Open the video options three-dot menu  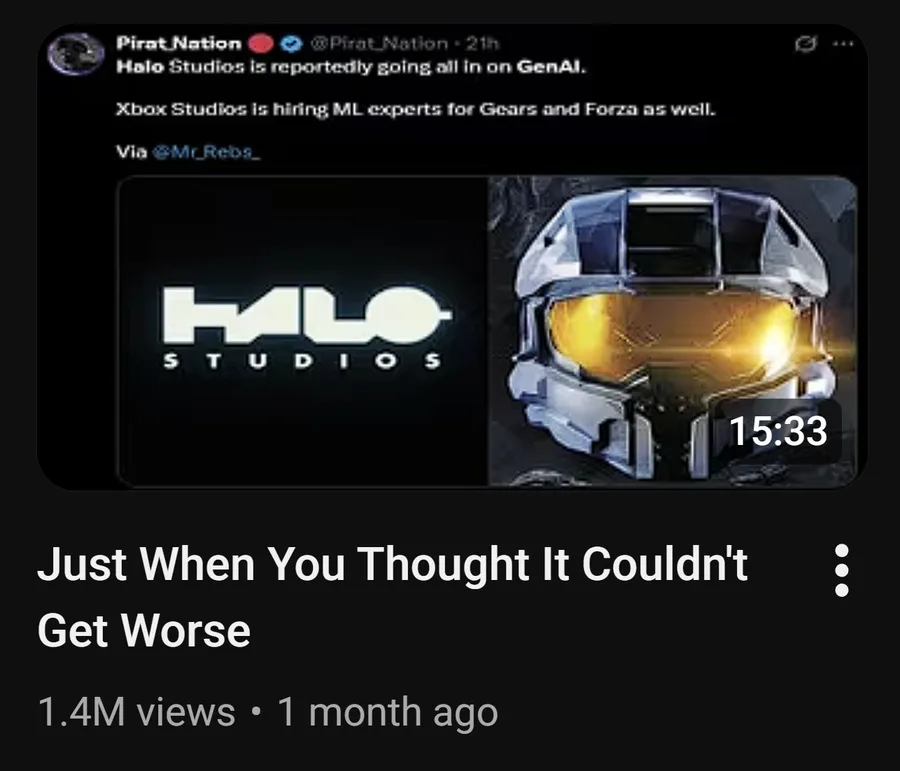click(841, 570)
